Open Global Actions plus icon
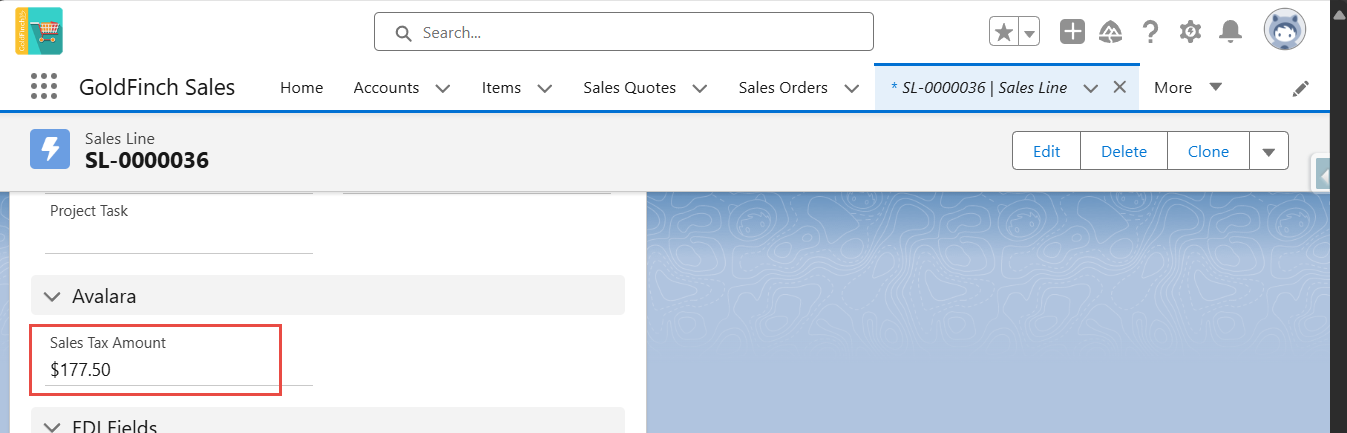Screen dimensions: 1347x433 tap(1072, 32)
